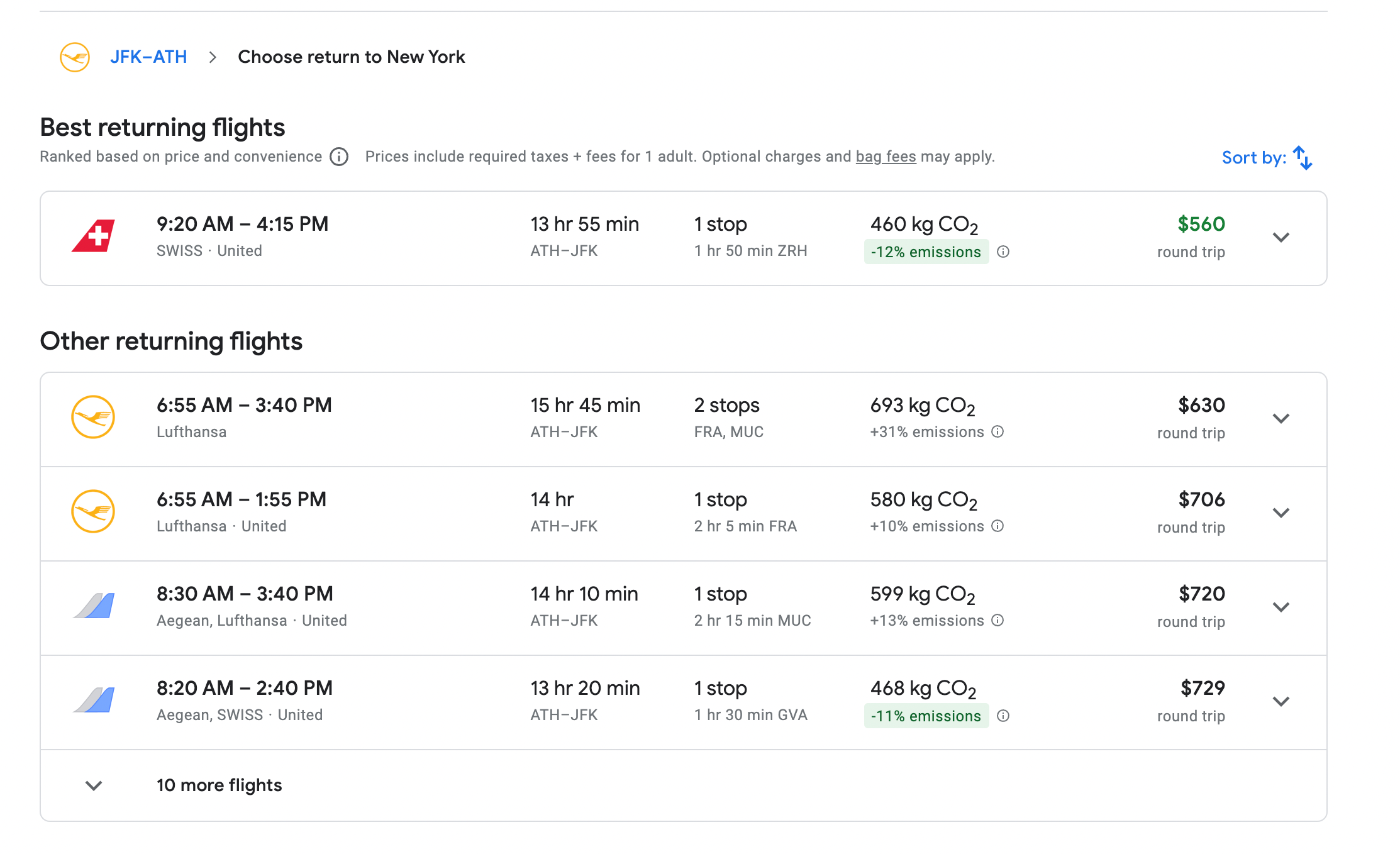Click the info icon beside +31% emissions

coord(997,432)
